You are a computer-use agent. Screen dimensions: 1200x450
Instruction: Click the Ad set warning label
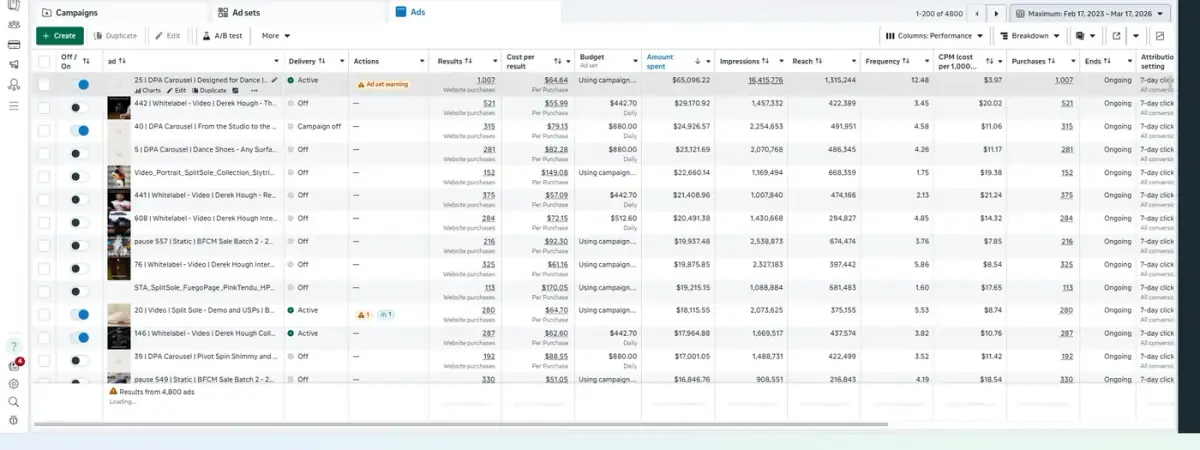click(x=383, y=85)
